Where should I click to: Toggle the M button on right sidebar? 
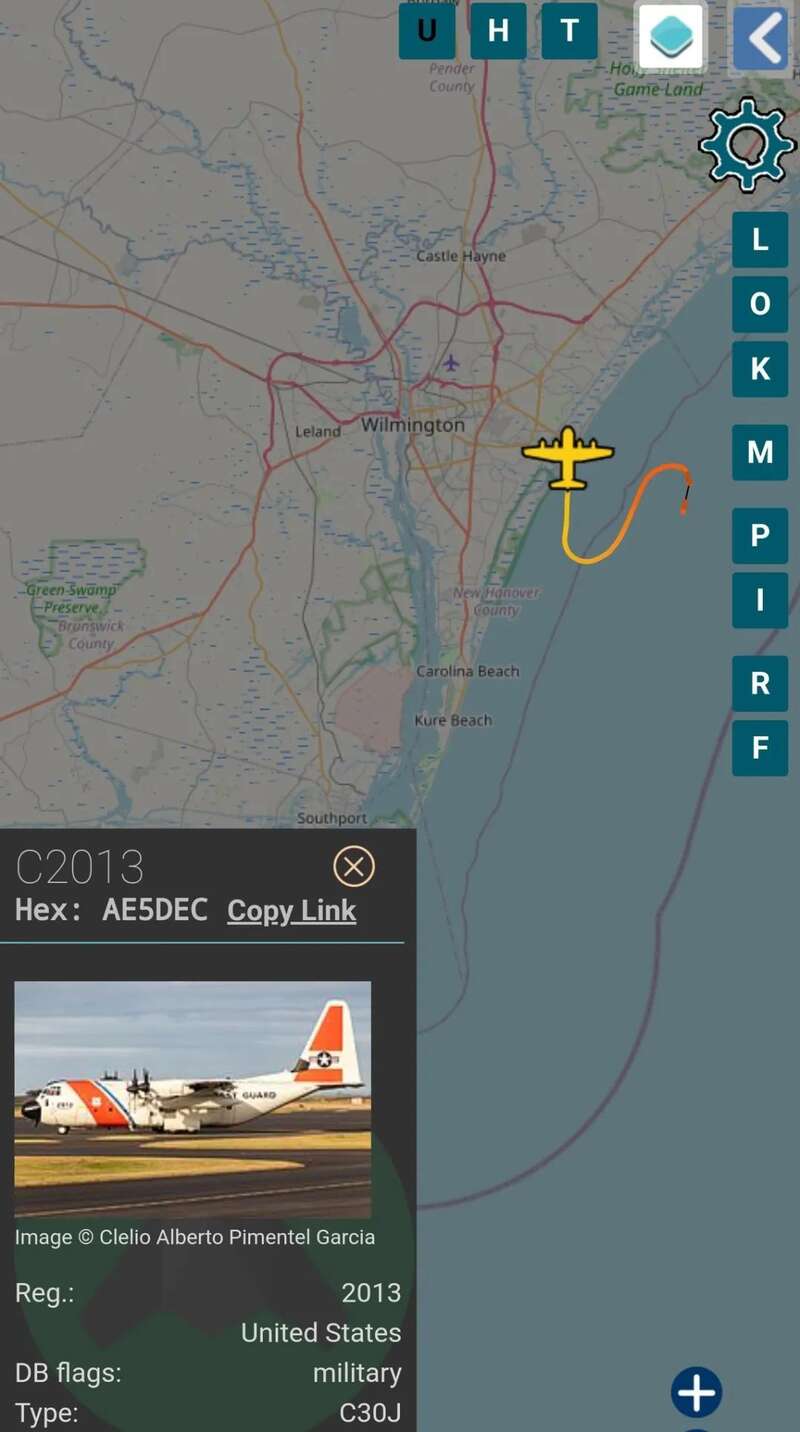point(760,453)
